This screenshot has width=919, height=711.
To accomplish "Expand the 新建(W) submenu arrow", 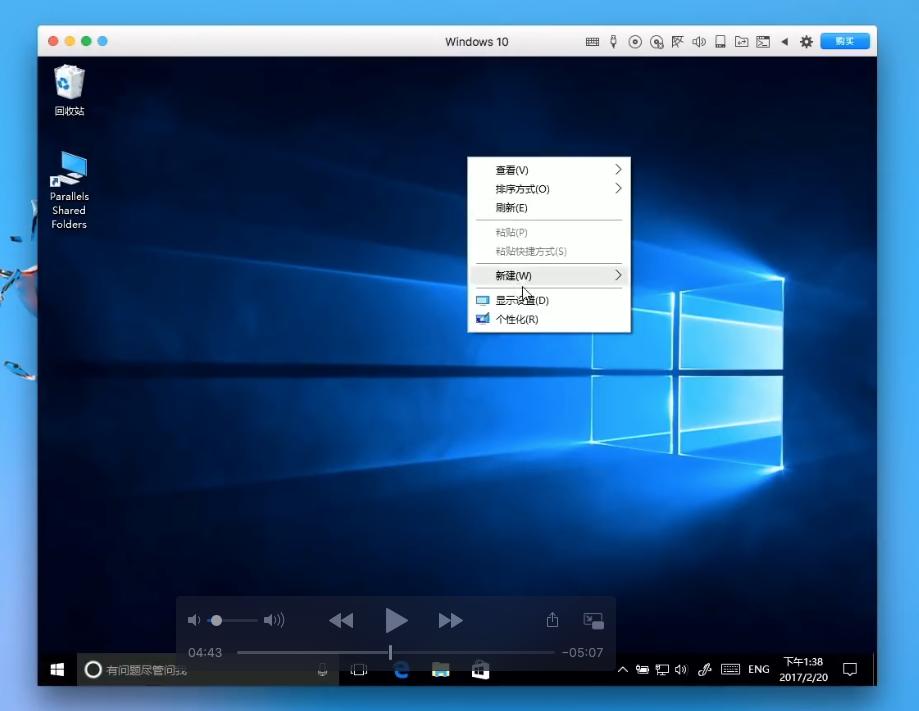I will pyautogui.click(x=618, y=275).
